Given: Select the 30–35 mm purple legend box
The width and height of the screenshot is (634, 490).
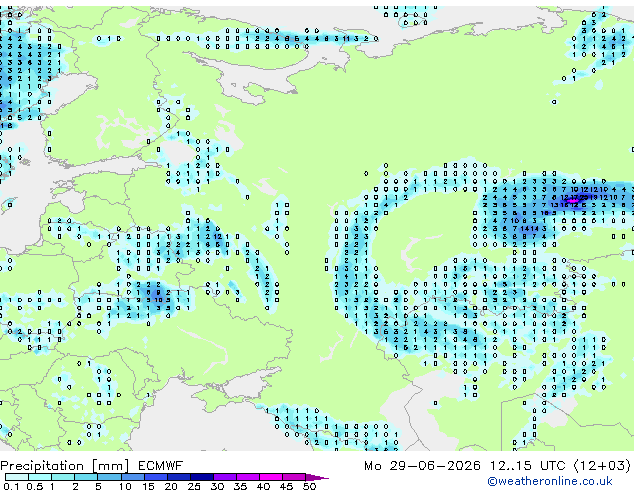Looking at the screenshot, I should coord(225,477).
